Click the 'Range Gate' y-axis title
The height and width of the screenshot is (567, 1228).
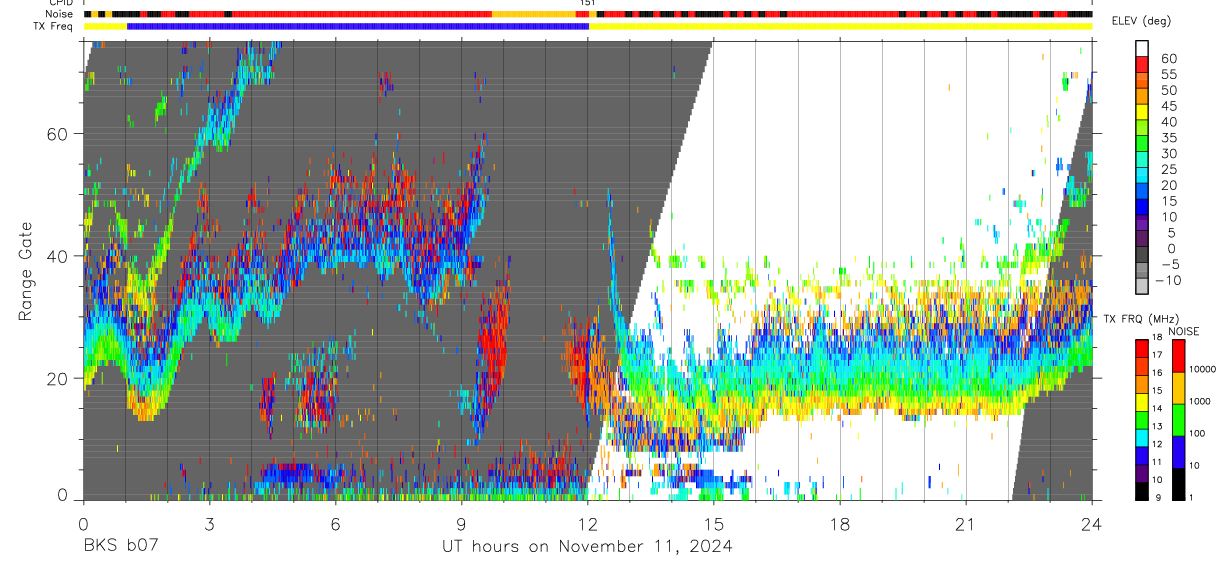(25, 272)
